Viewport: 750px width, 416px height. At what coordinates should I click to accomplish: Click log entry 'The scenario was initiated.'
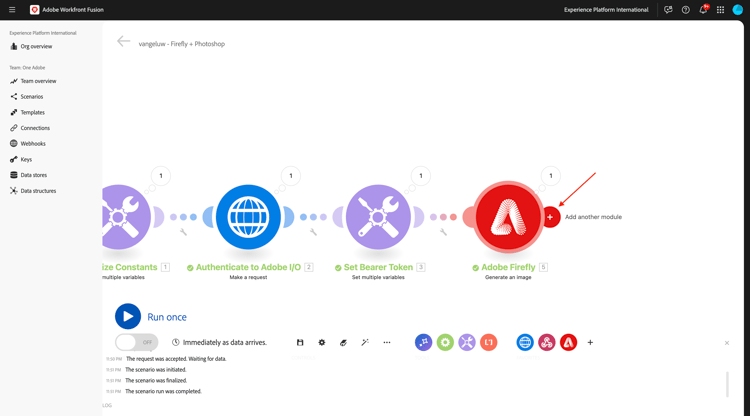point(155,370)
